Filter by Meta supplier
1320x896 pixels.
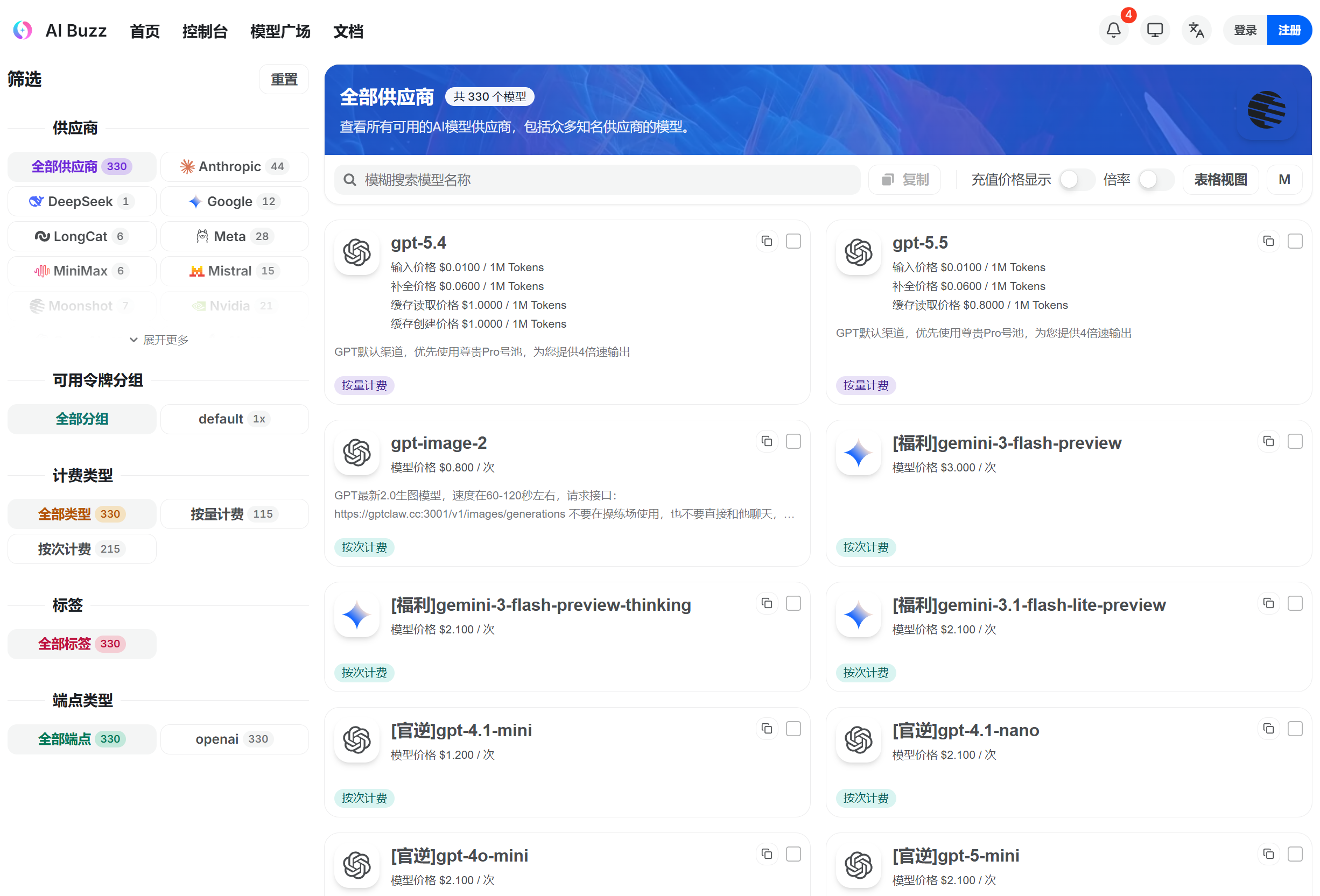coord(235,236)
